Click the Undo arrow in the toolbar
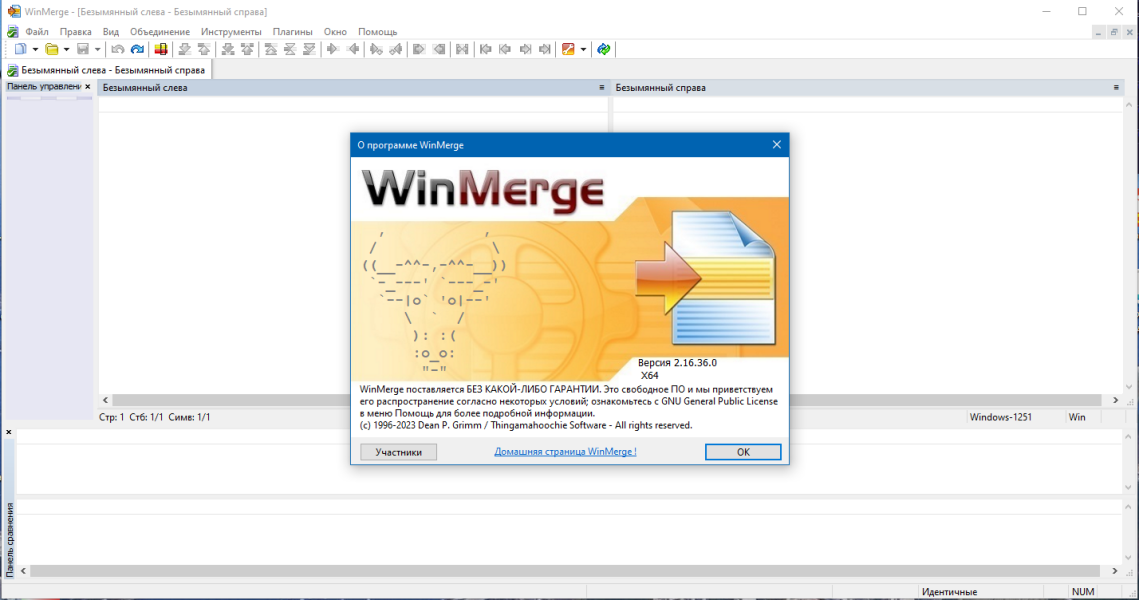 [118, 49]
